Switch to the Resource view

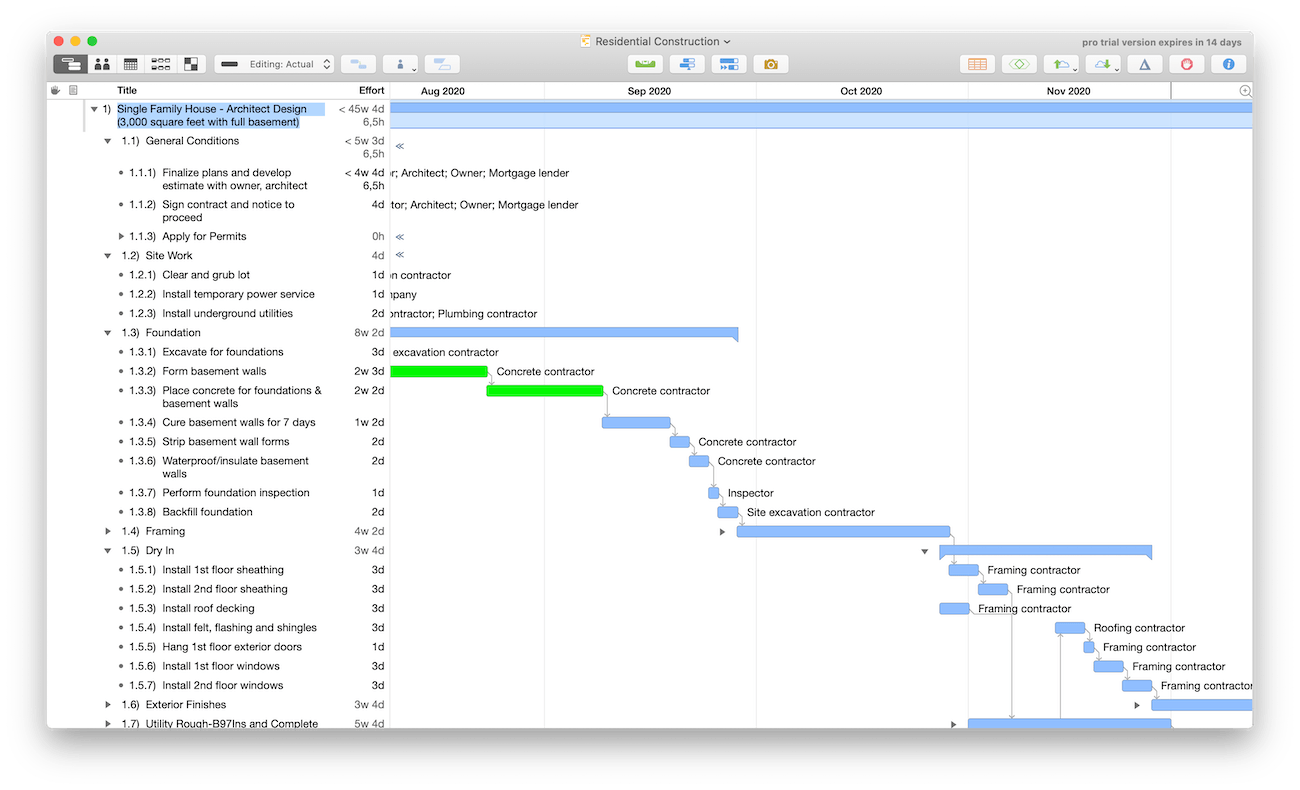point(101,64)
